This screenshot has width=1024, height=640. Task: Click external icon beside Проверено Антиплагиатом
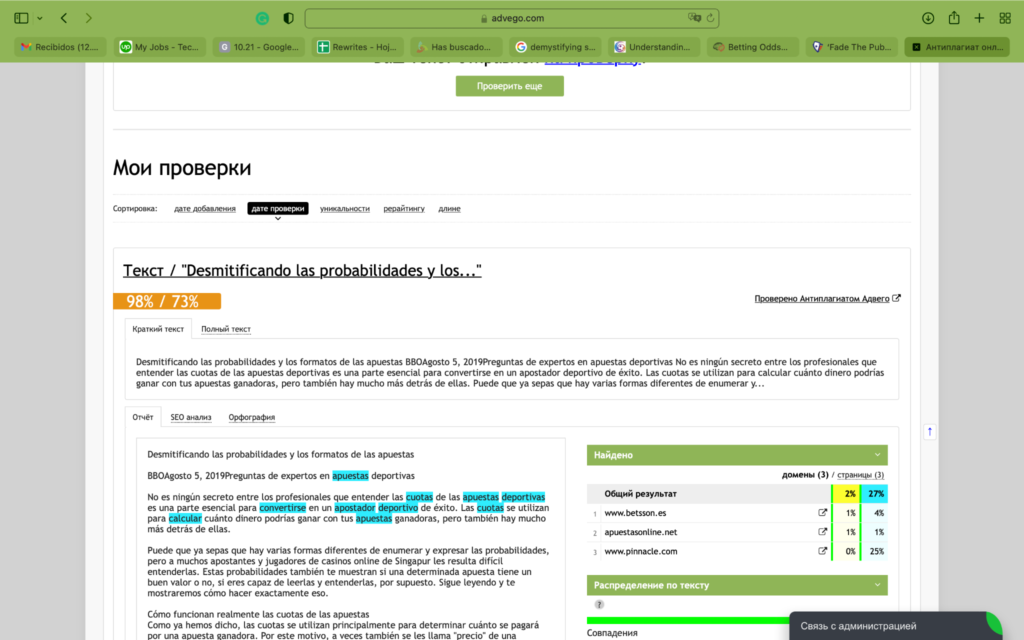tap(897, 298)
